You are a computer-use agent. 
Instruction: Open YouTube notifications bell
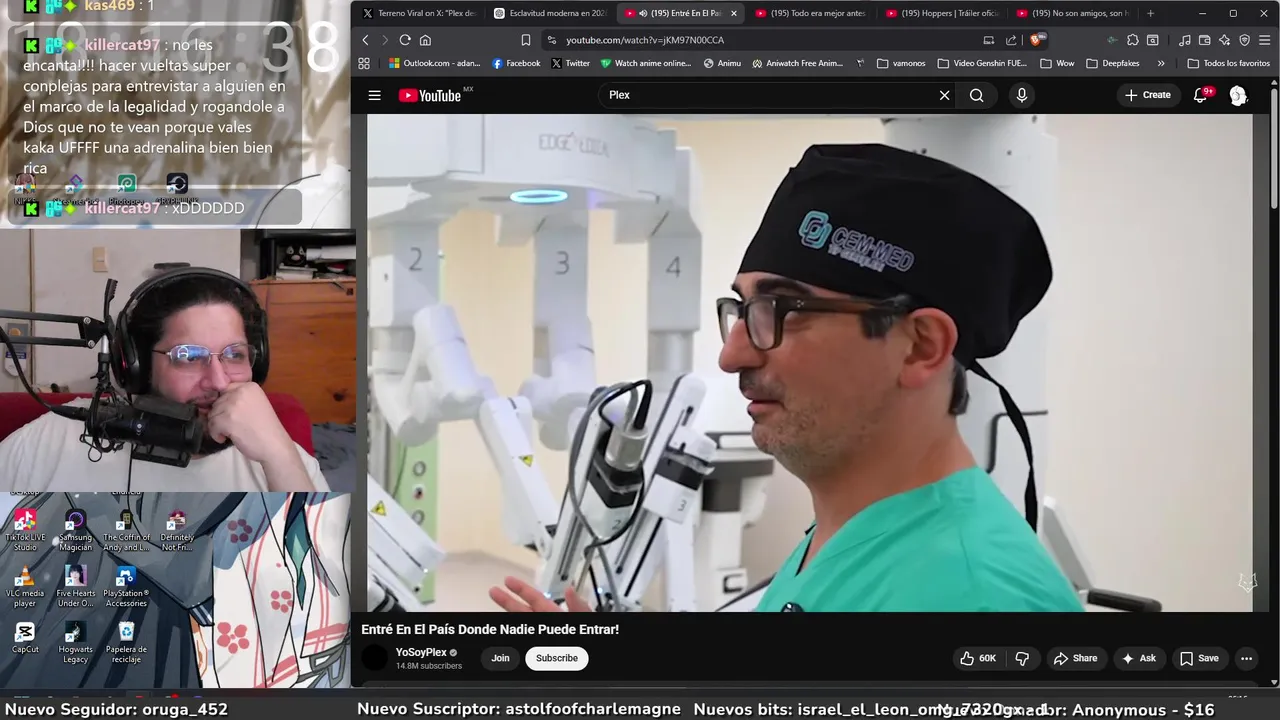coord(1201,95)
